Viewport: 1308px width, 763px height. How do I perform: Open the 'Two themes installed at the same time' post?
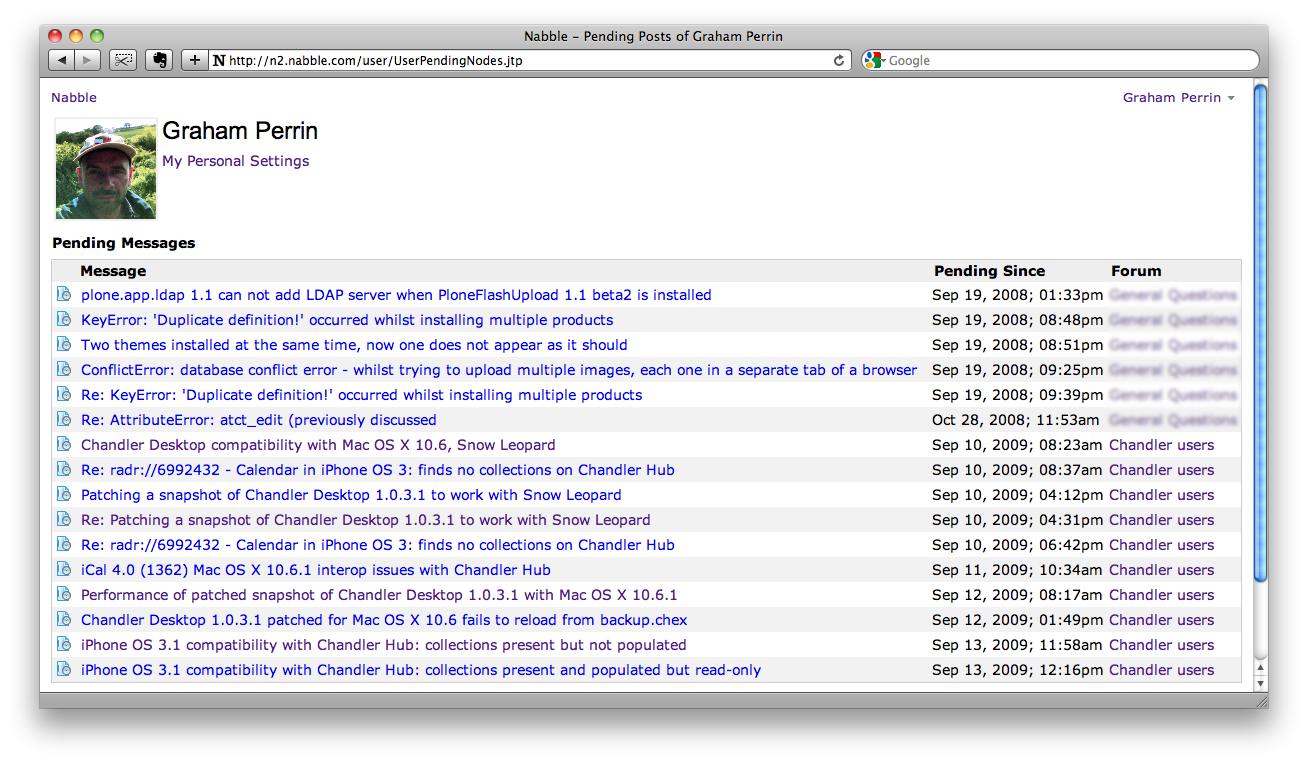pos(354,345)
